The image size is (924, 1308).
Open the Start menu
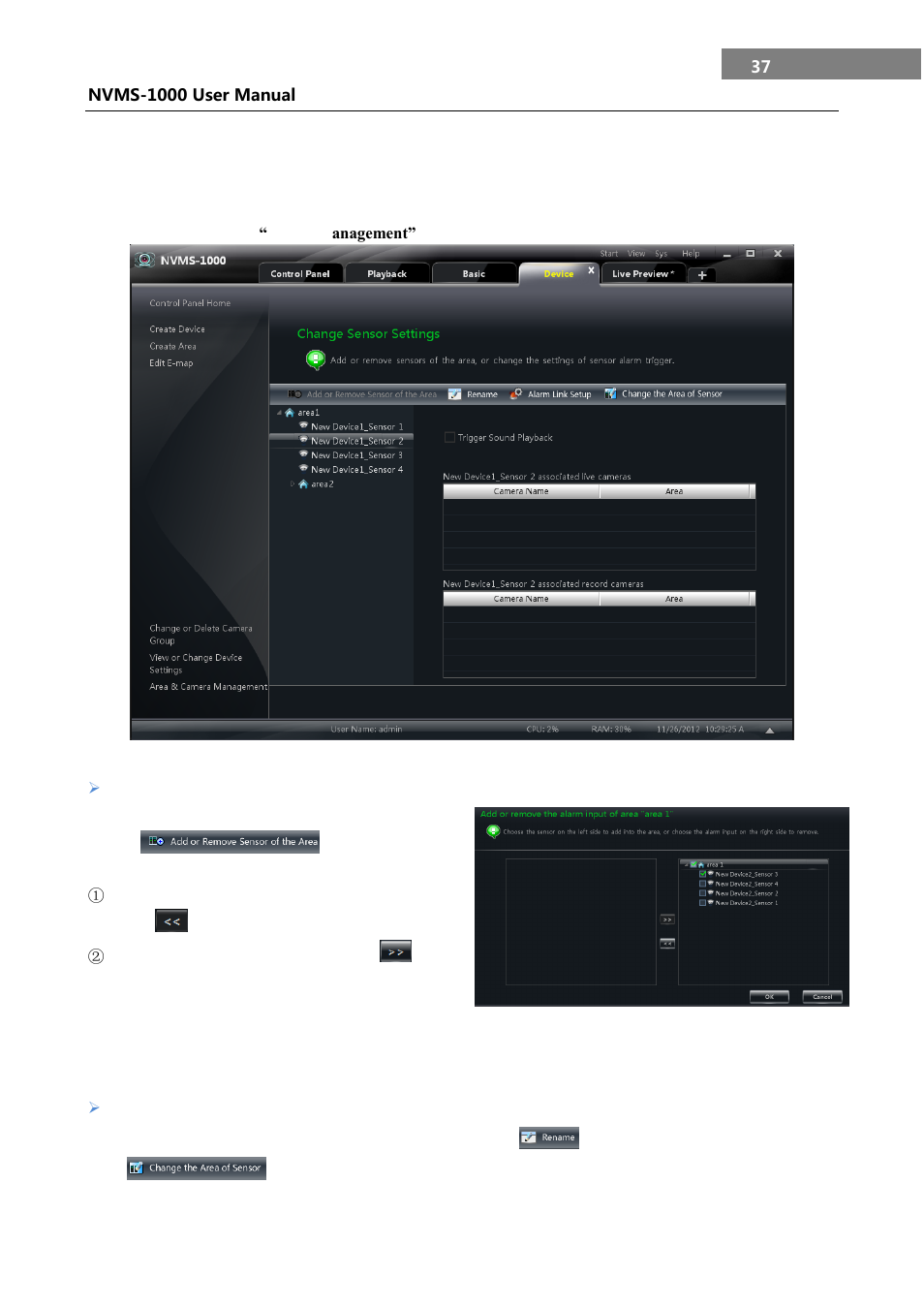(609, 254)
